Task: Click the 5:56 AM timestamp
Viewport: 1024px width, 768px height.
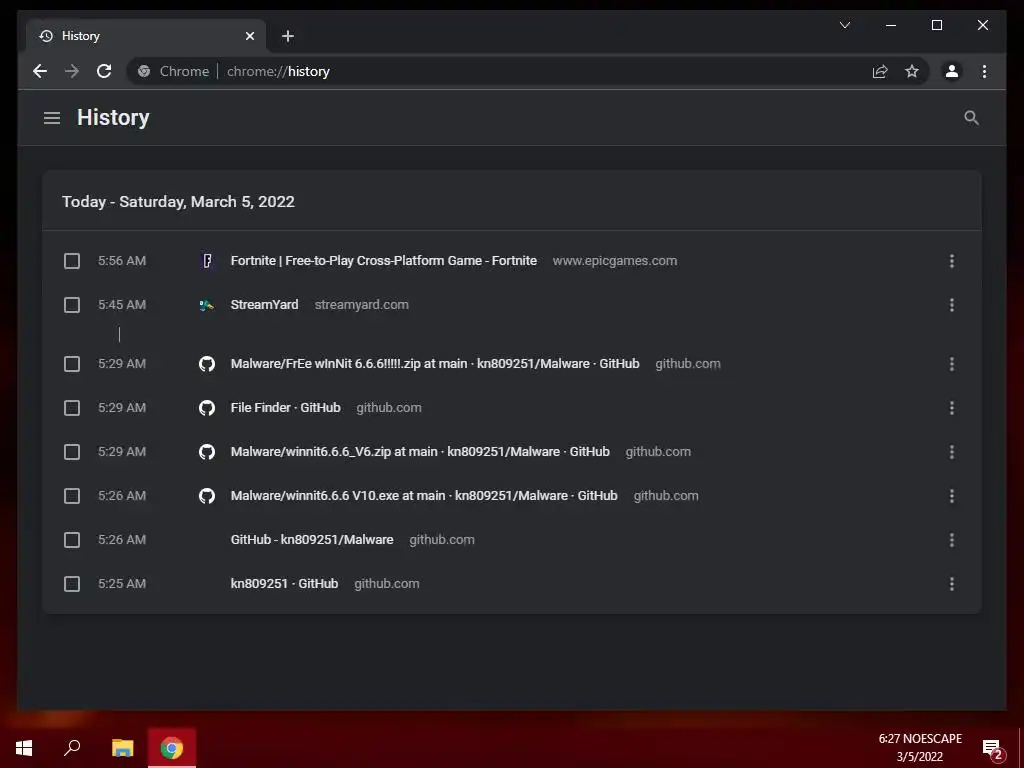Action: click(122, 261)
